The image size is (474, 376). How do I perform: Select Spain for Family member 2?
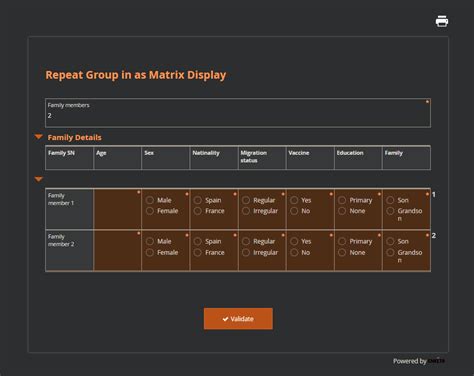pyautogui.click(x=198, y=241)
